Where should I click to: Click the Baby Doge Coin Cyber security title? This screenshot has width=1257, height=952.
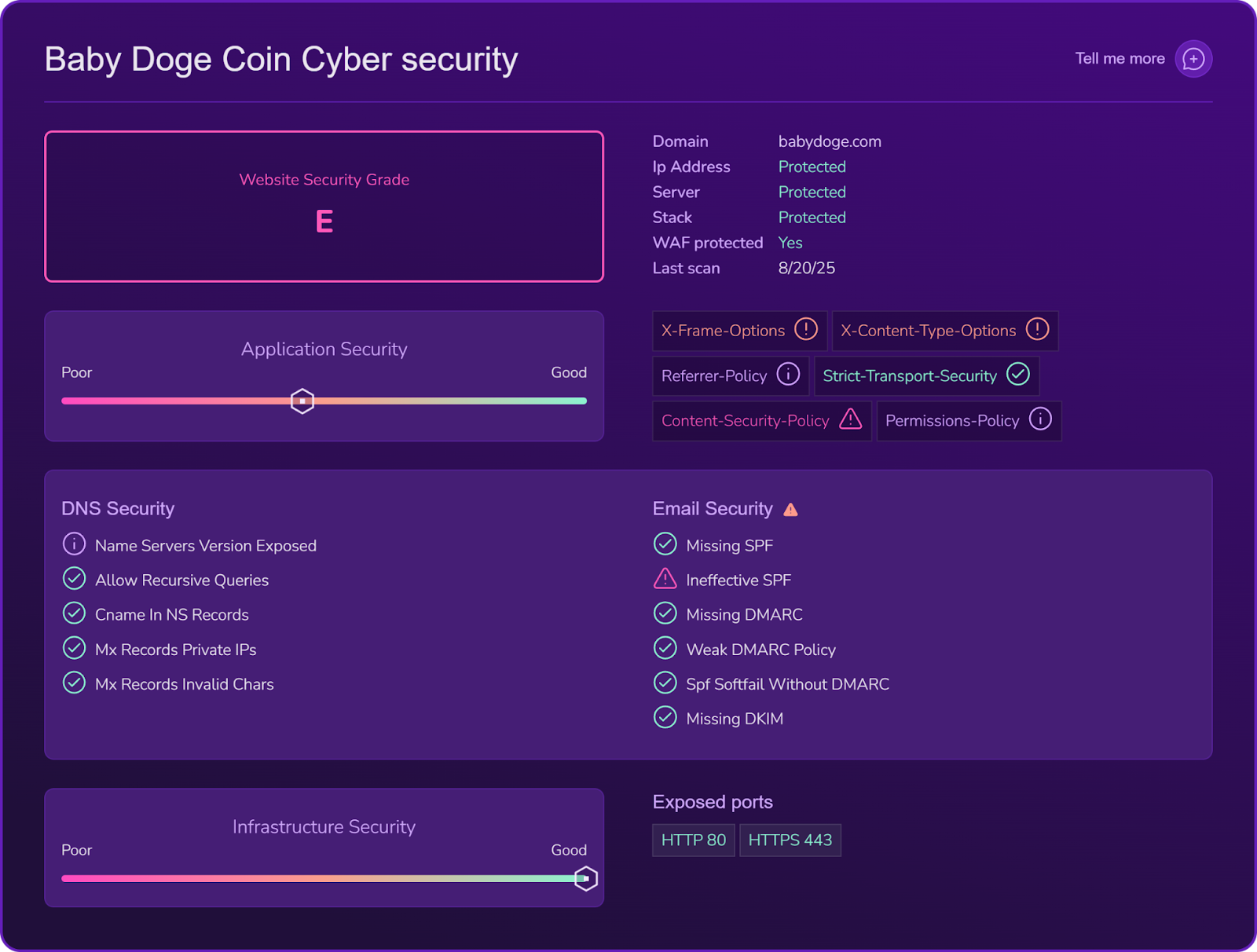[x=281, y=60]
